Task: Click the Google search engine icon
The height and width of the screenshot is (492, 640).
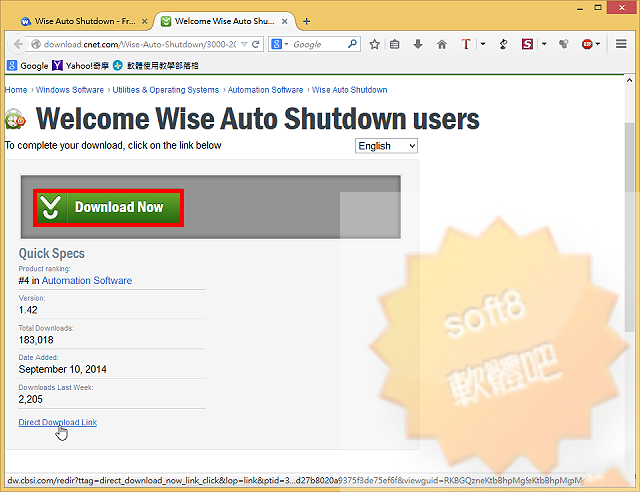Action: coord(276,44)
